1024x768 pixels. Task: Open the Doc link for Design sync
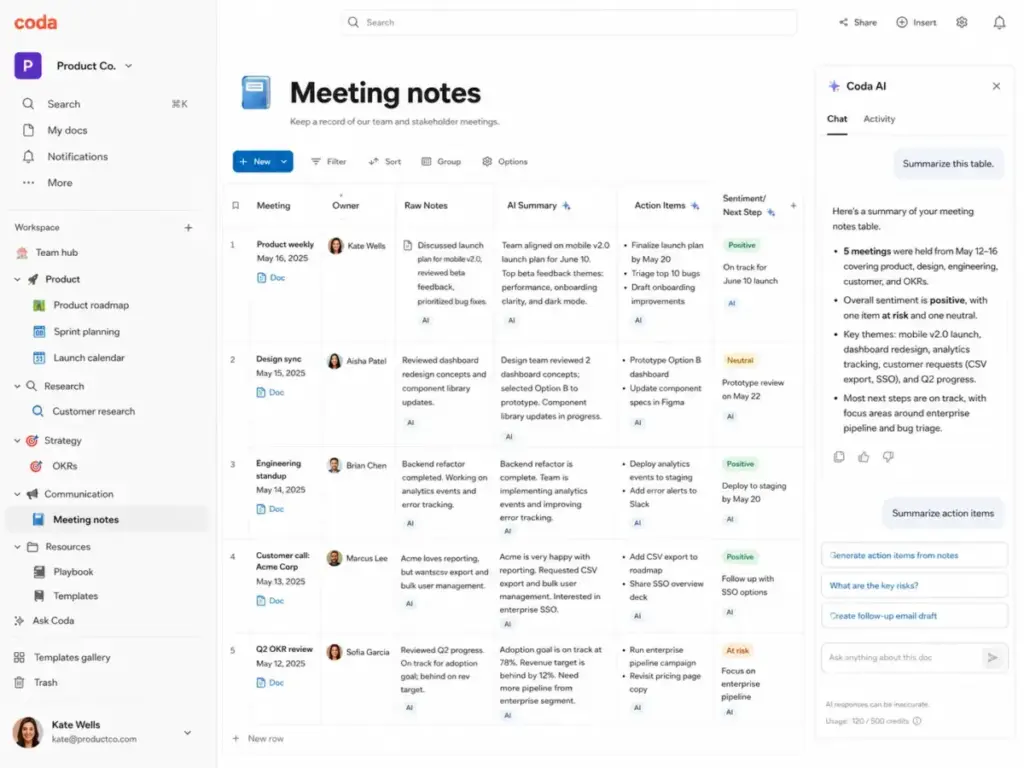click(x=270, y=392)
